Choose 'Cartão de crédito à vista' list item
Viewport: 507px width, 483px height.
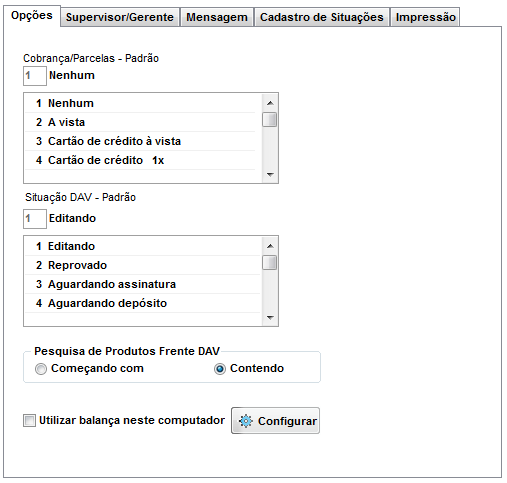click(x=140, y=141)
